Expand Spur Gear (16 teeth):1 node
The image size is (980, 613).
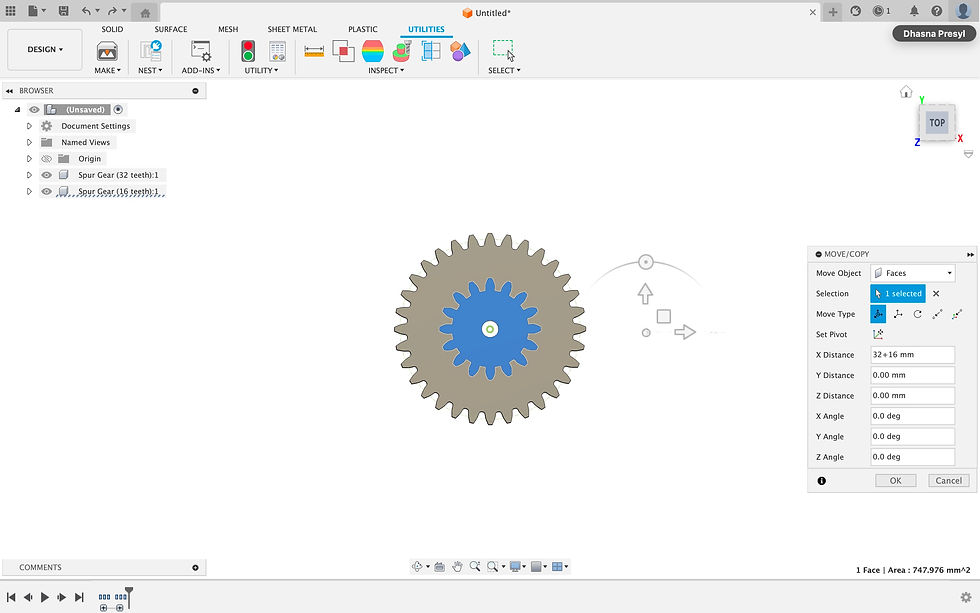[x=29, y=191]
